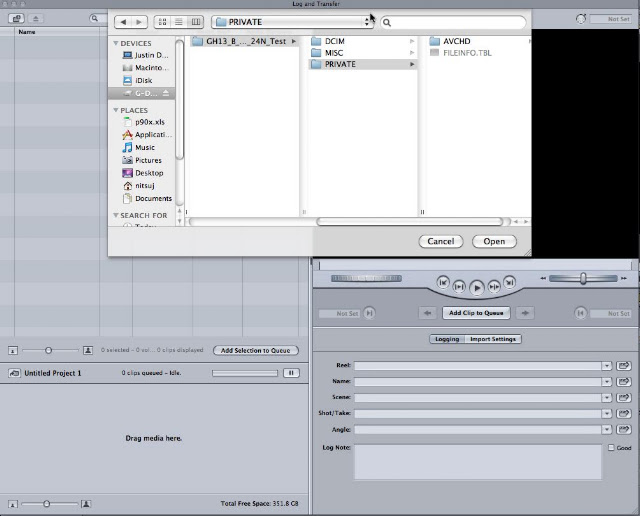
Task: Select the FILEINFO.TBL file
Action: pyautogui.click(x=461, y=53)
